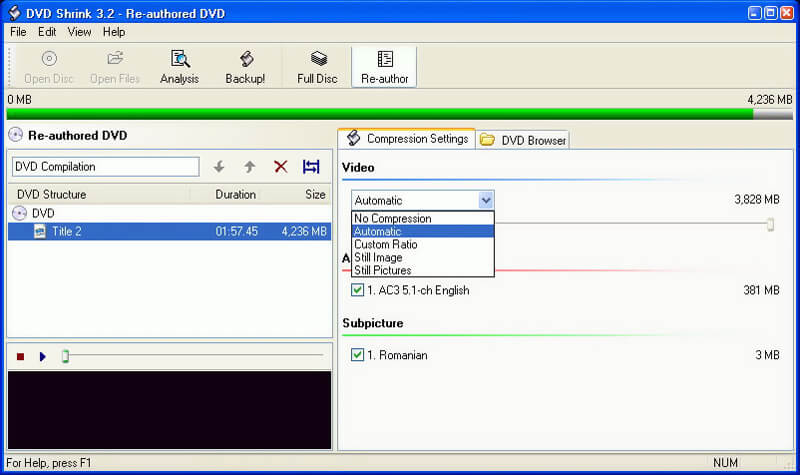
Task: Stop preview playback
Action: click(20, 356)
